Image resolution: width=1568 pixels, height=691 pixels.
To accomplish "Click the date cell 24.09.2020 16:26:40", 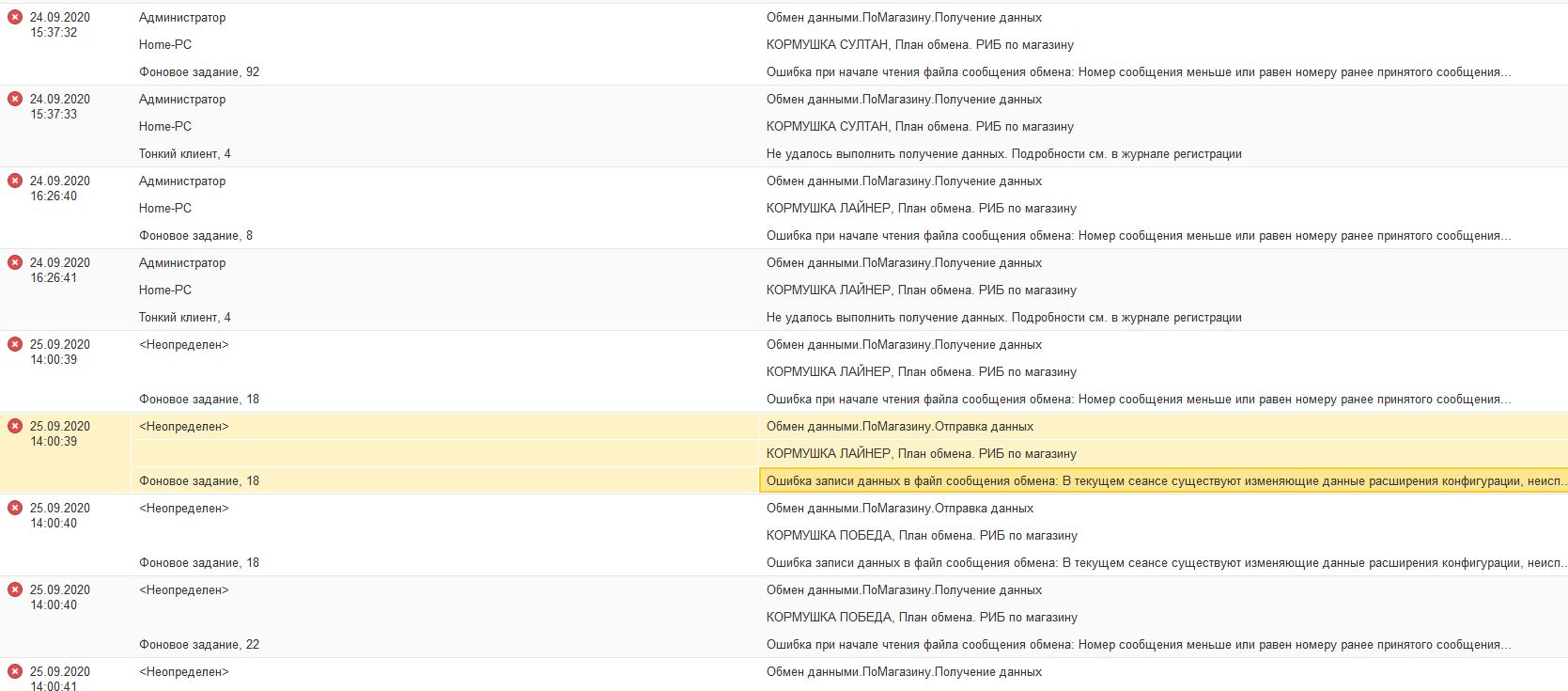I will pos(59,189).
